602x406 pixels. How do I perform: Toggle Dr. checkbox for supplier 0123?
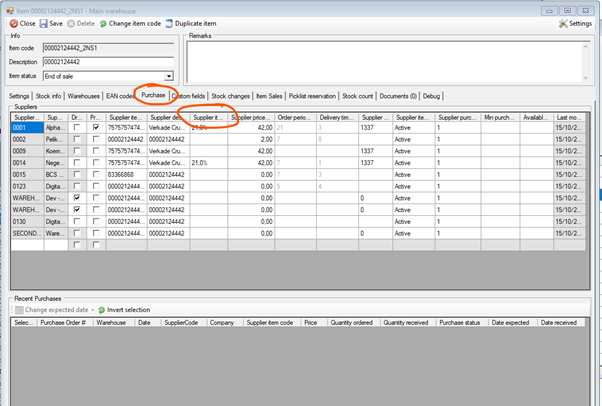(x=77, y=186)
